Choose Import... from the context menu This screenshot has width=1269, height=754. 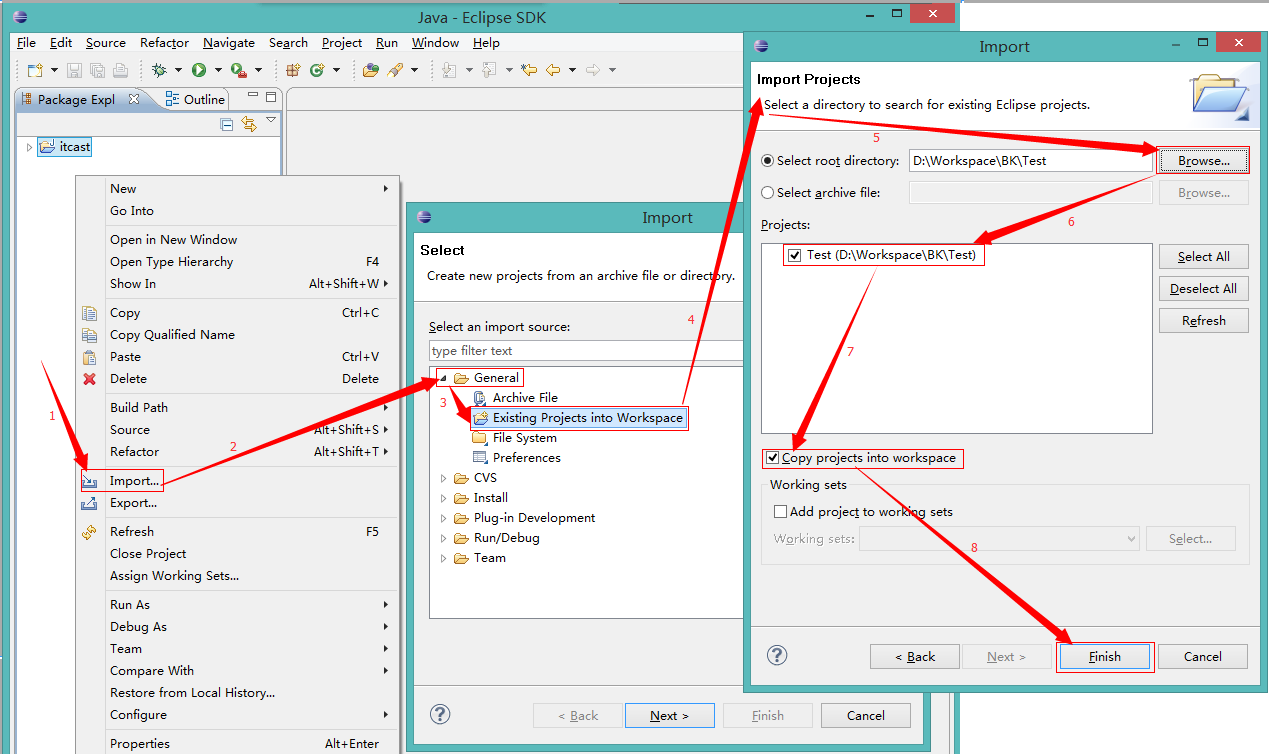134,481
